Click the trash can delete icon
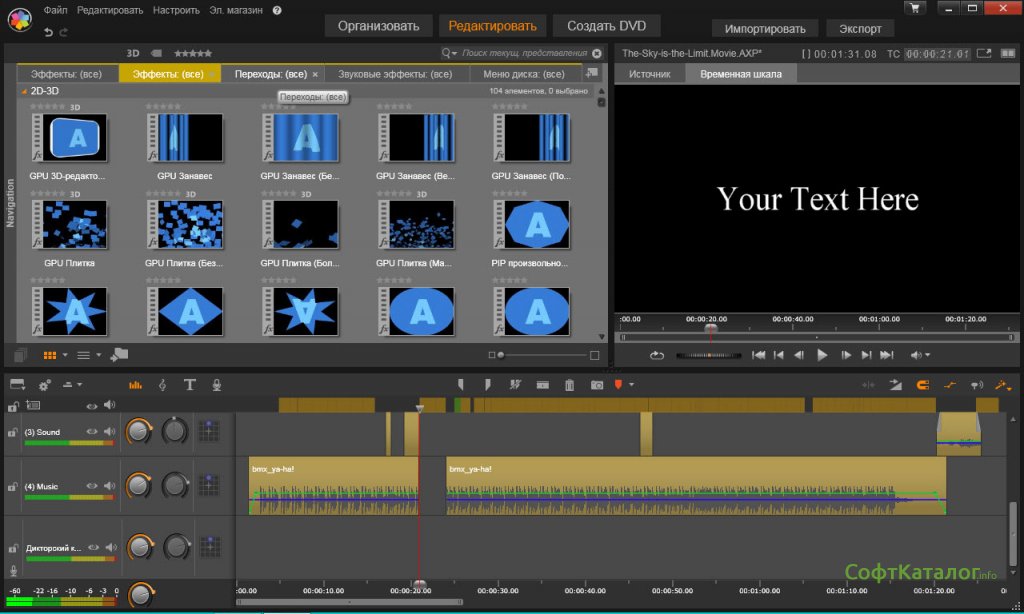1024x614 pixels. click(569, 384)
